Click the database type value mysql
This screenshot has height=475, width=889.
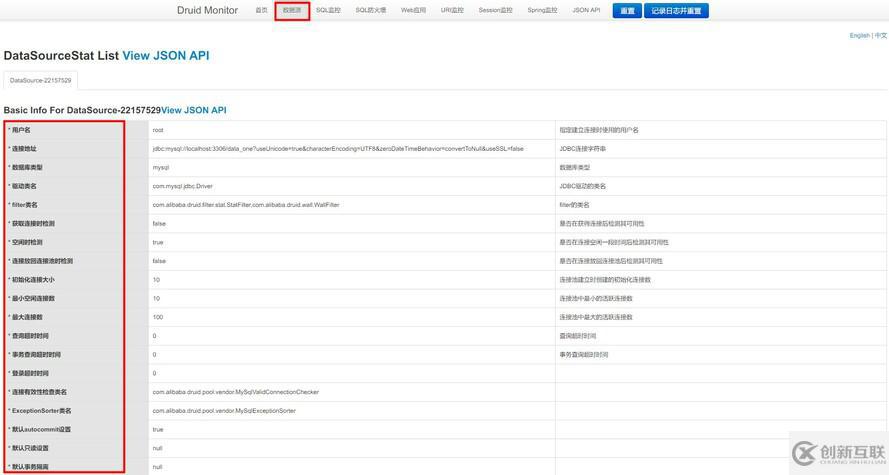click(161, 167)
